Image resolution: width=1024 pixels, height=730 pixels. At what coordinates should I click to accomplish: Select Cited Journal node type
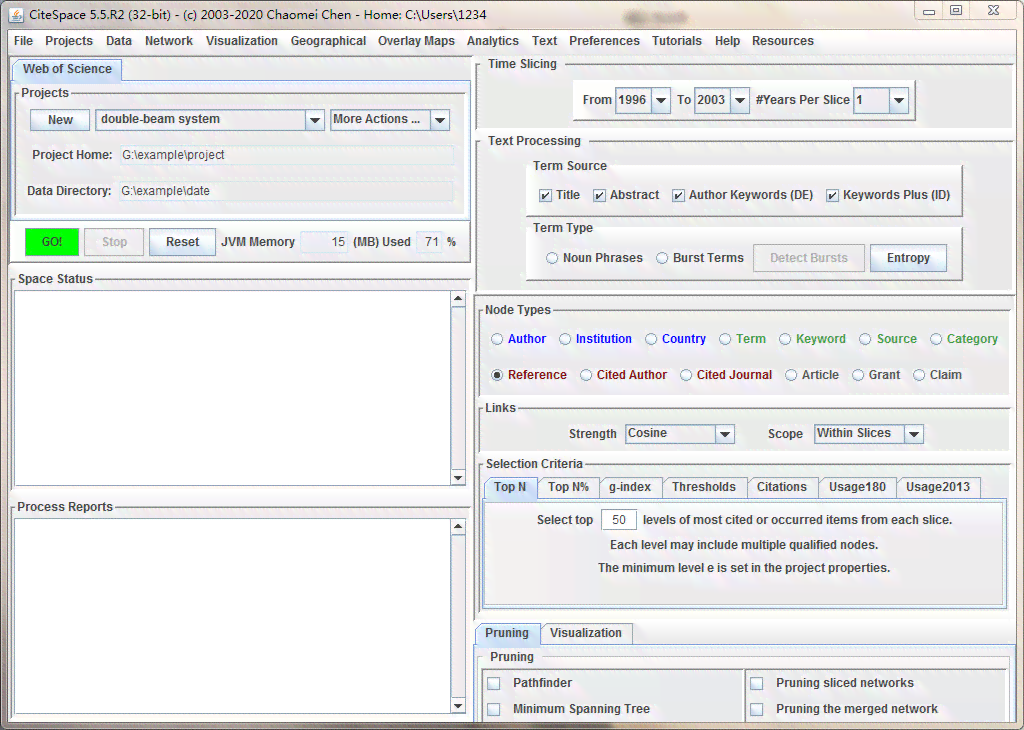coord(686,375)
